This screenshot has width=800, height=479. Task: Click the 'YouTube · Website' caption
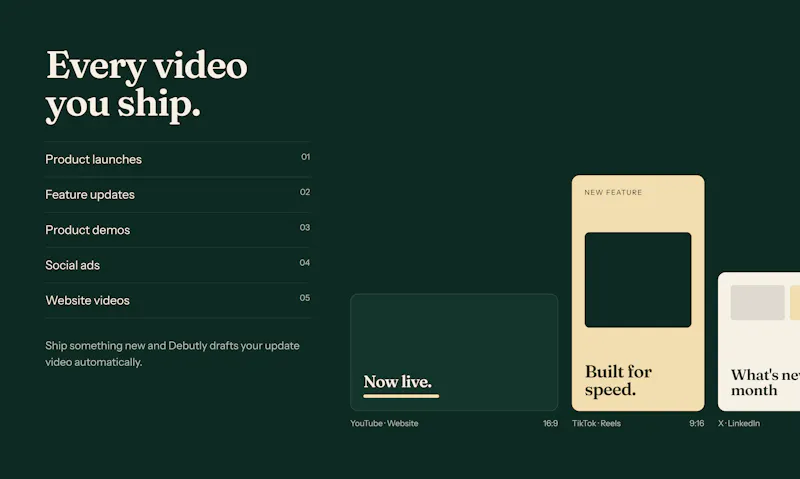click(x=384, y=423)
